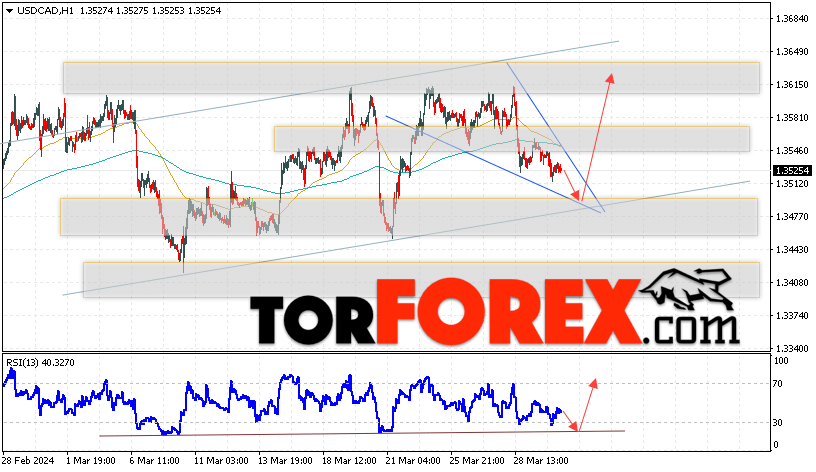Select the lowest grey support zone near 1.34080

[x=421, y=280]
